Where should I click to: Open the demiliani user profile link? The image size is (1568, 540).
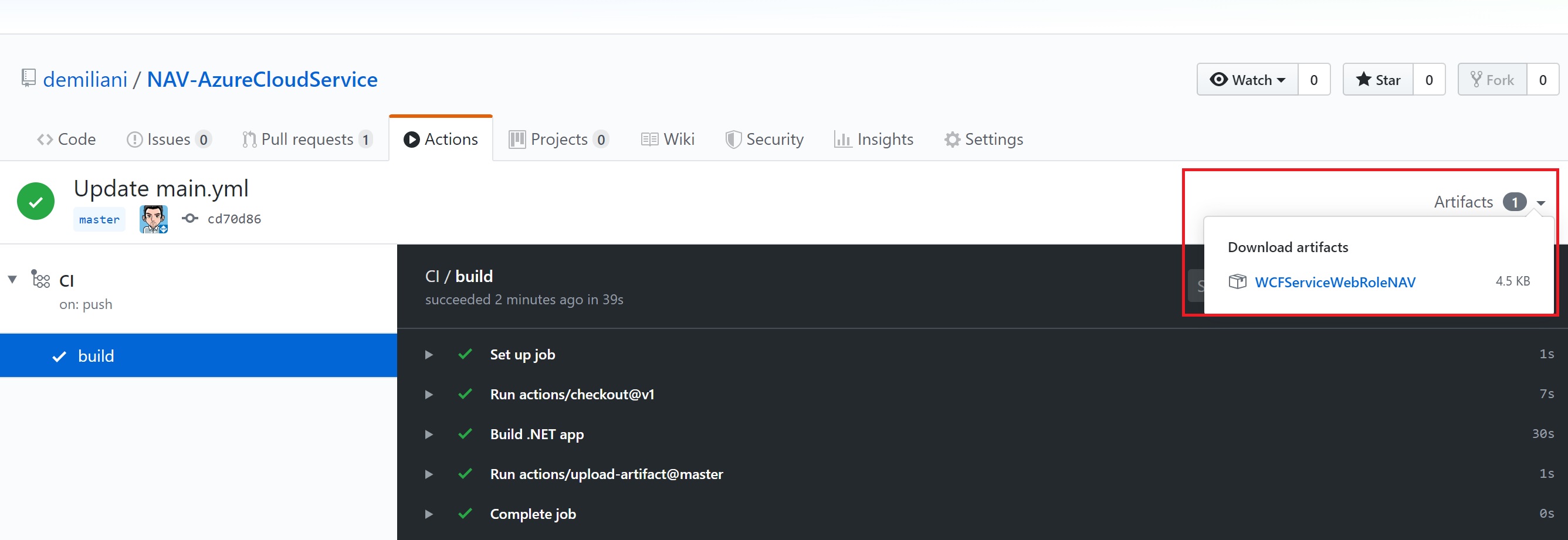click(85, 80)
